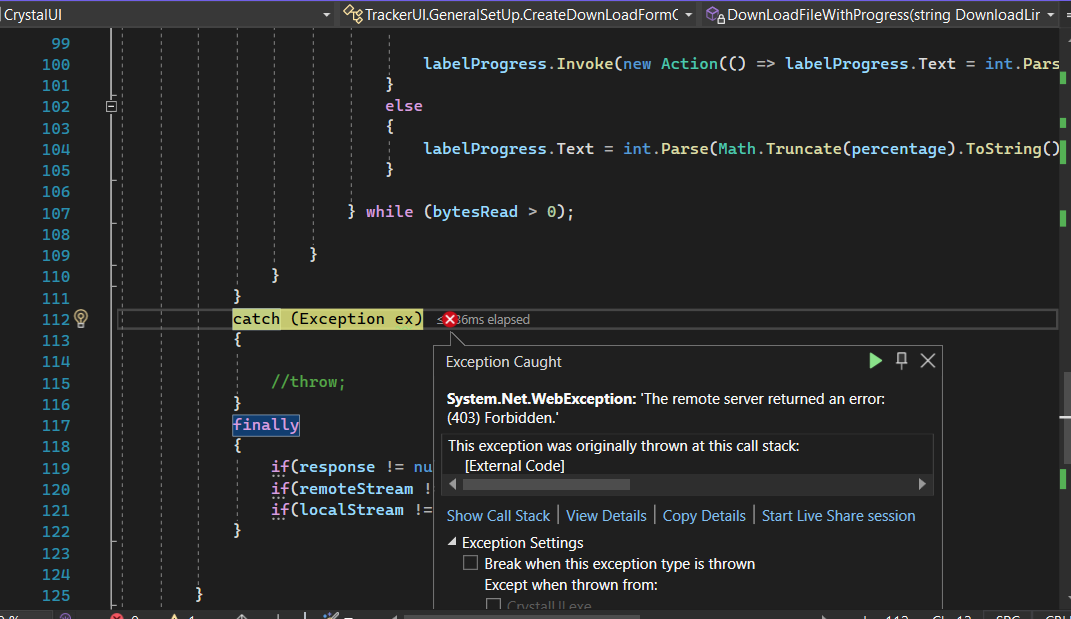The image size is (1071, 619).
Task: Click the 'catch' keyword on line 112
Action: click(x=256, y=319)
